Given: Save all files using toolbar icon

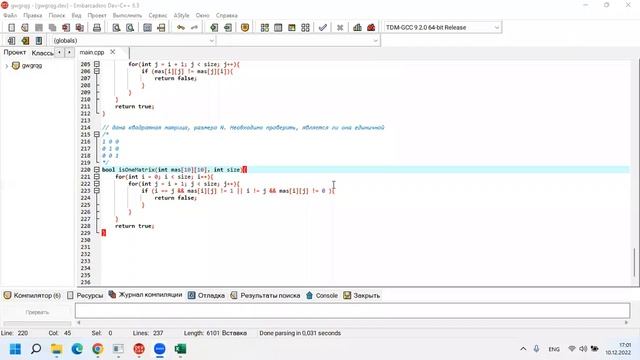Looking at the screenshot, I should (x=52, y=27).
